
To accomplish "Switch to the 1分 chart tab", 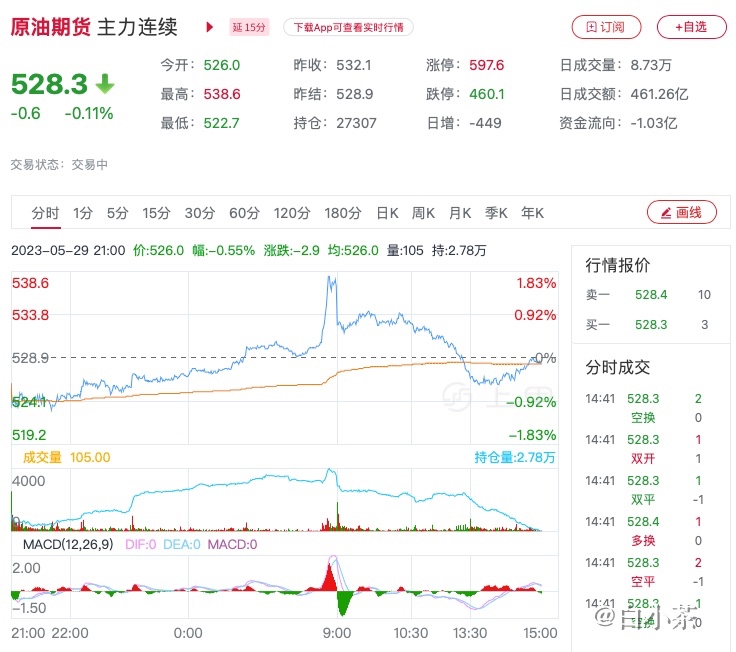I will pos(83,213).
